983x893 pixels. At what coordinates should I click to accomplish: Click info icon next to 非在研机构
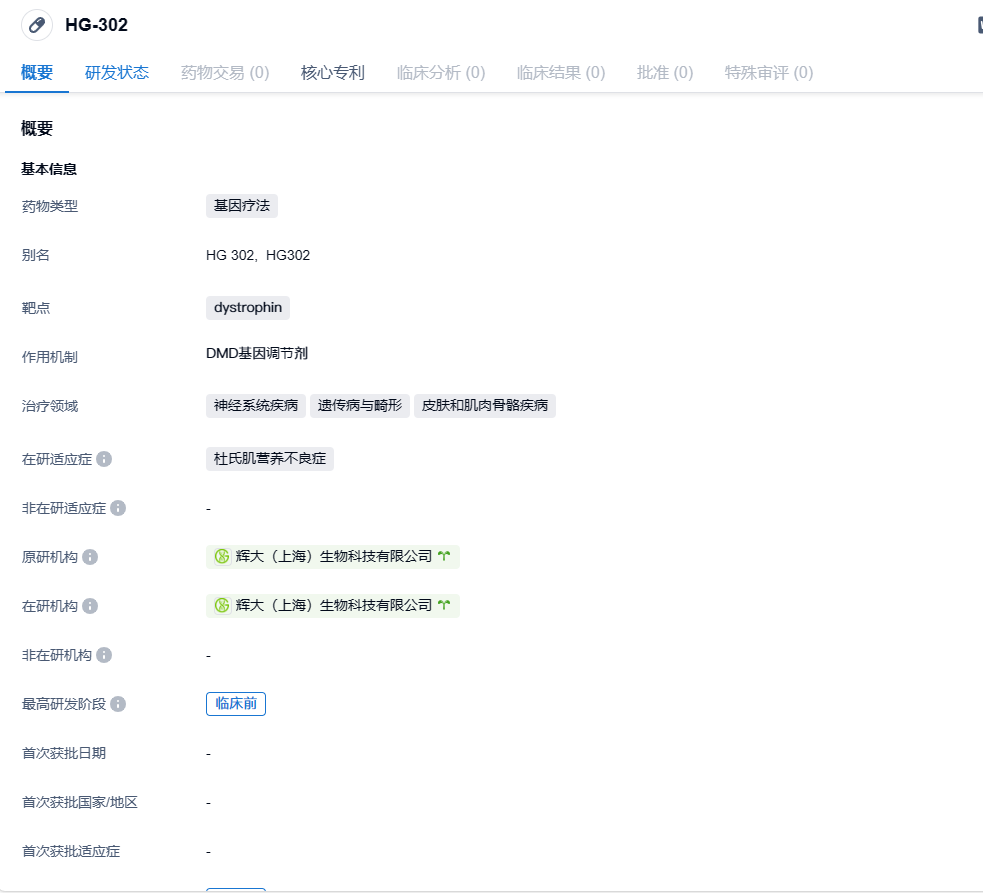(104, 655)
